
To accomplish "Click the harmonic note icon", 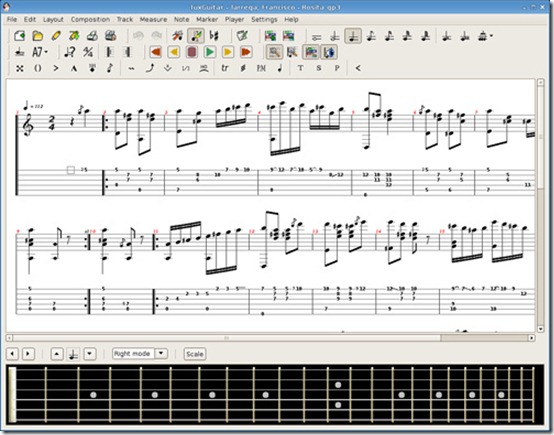I will (92, 68).
